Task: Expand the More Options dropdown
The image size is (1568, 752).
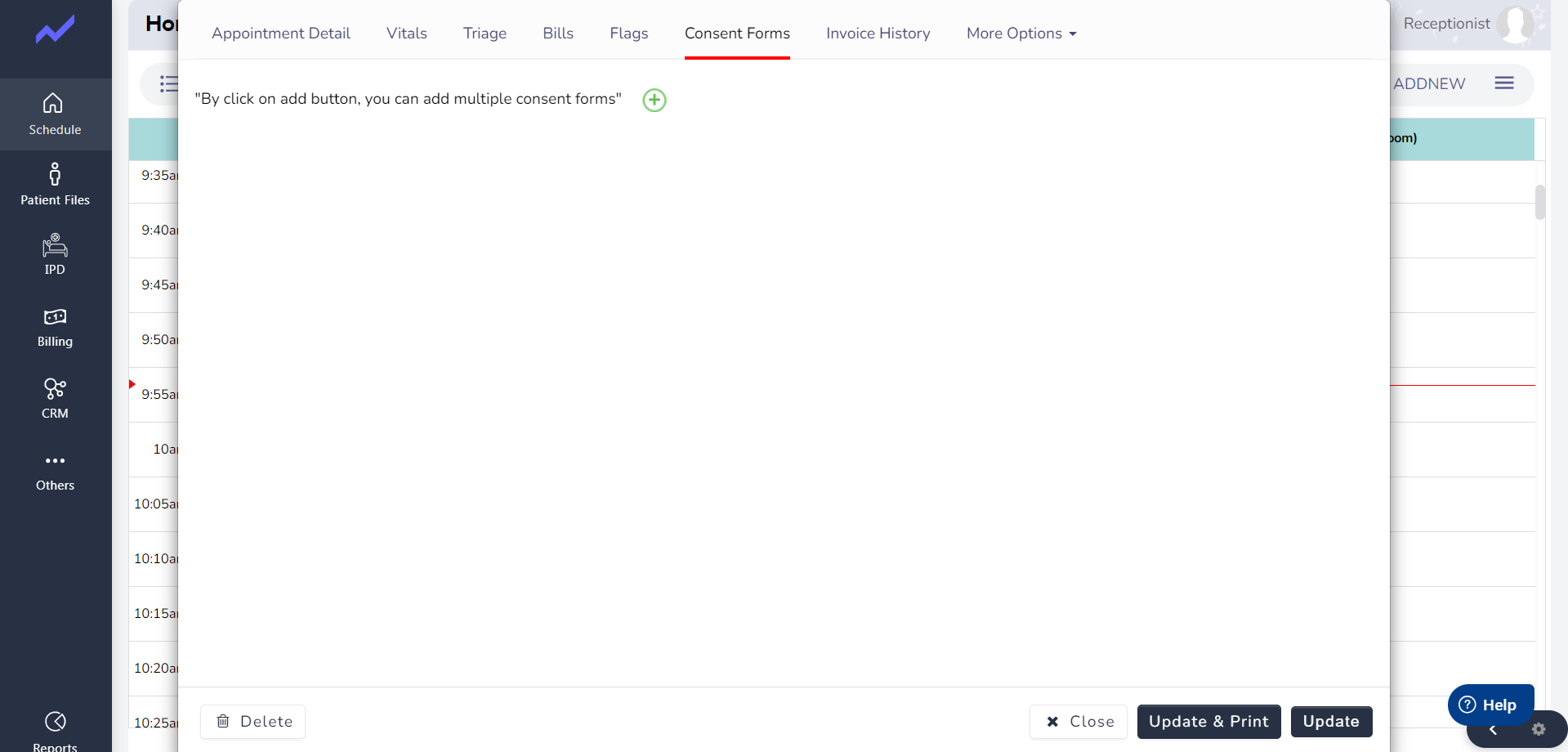Action: (x=1021, y=34)
